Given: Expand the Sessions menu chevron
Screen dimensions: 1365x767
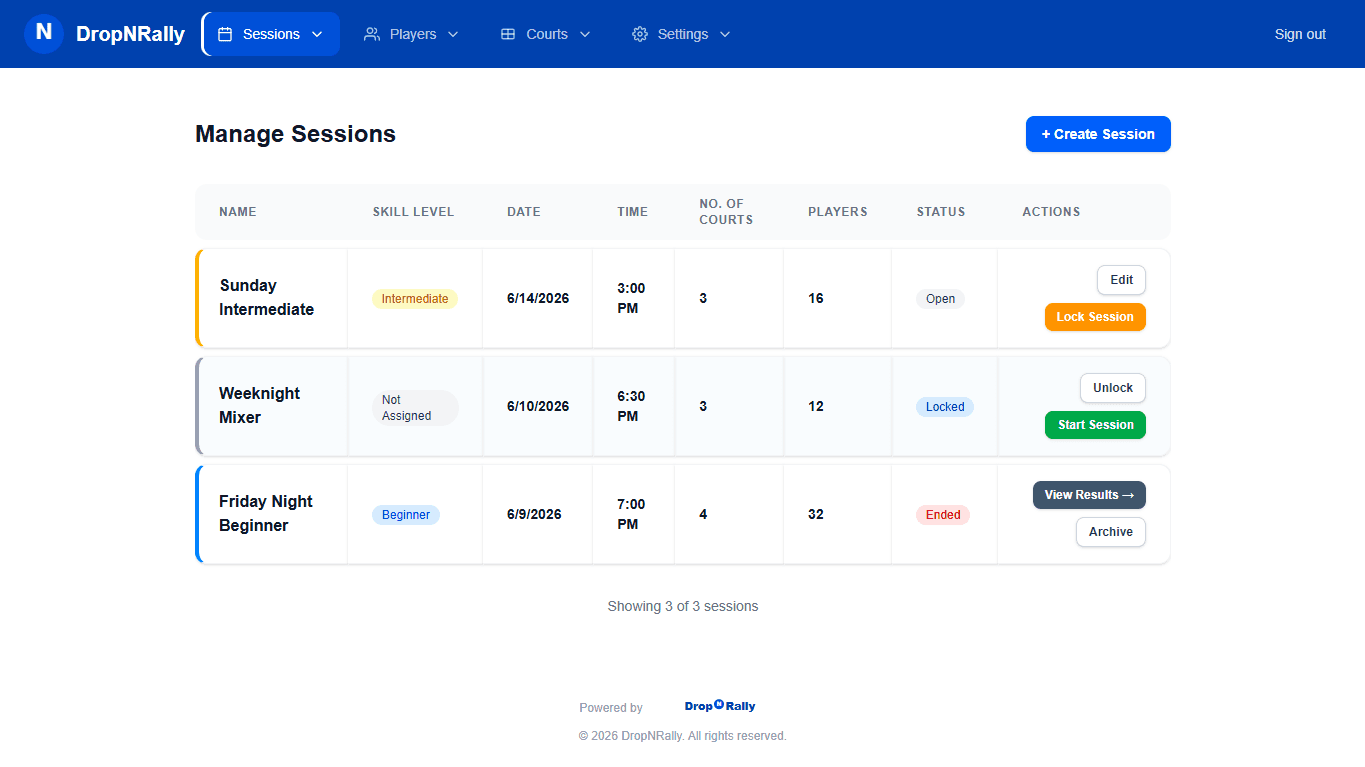Looking at the screenshot, I should [317, 34].
